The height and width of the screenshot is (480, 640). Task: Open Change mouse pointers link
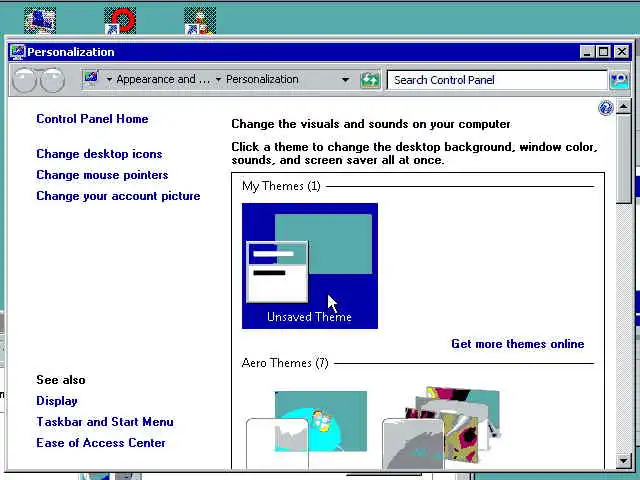click(102, 175)
